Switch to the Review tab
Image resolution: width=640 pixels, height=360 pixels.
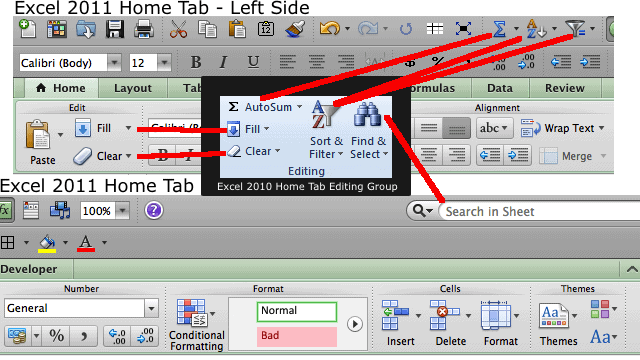coord(565,88)
